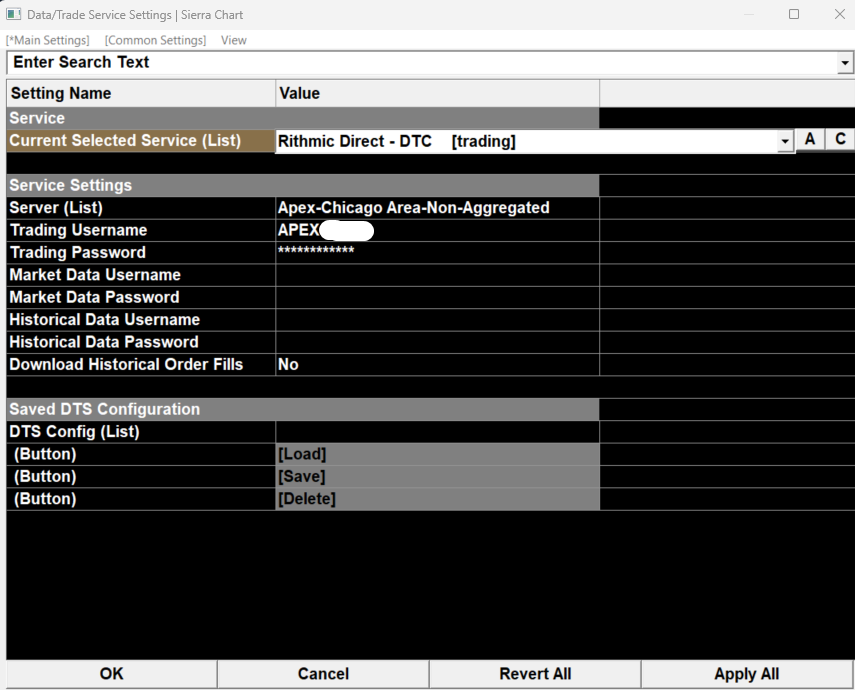This screenshot has height=690, width=855.
Task: Click the C button beside the service list
Action: [840, 140]
